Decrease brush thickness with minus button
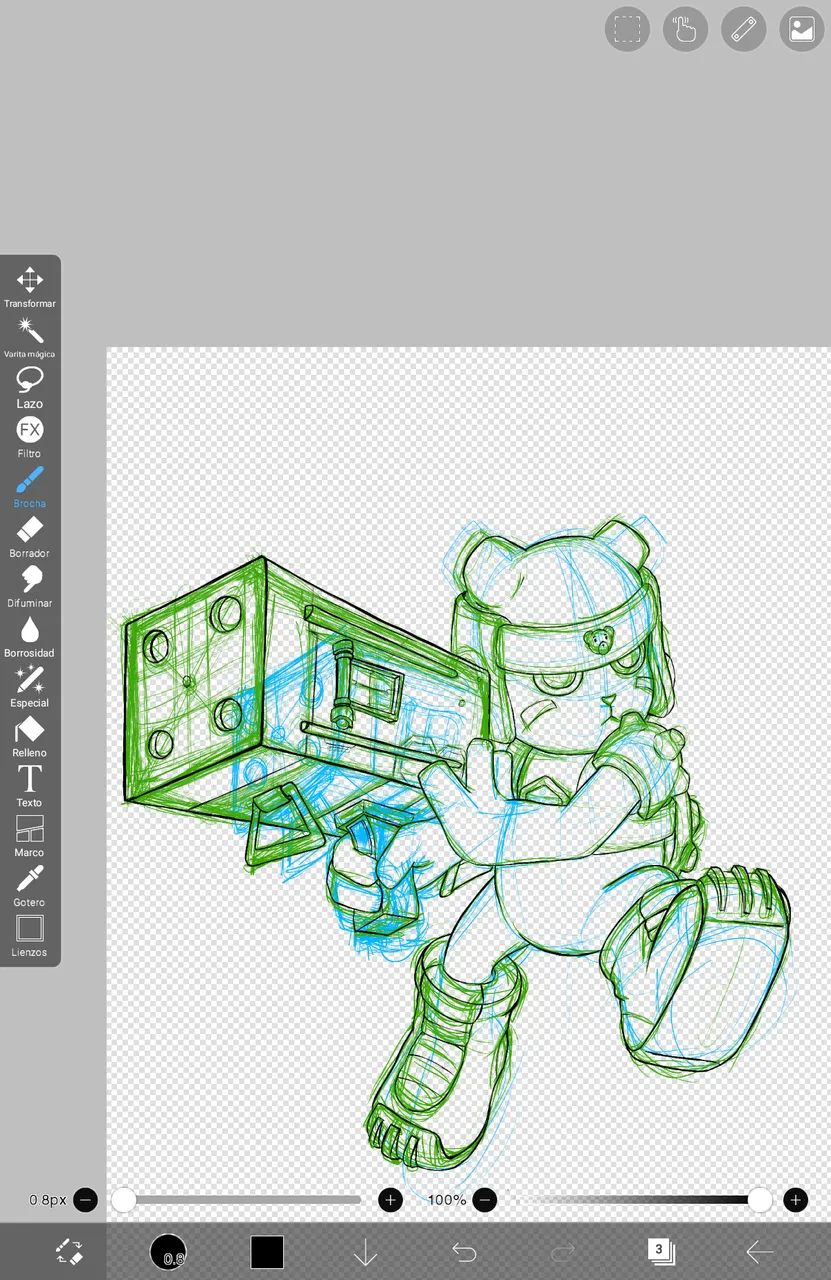This screenshot has height=1280, width=831. [86, 1199]
